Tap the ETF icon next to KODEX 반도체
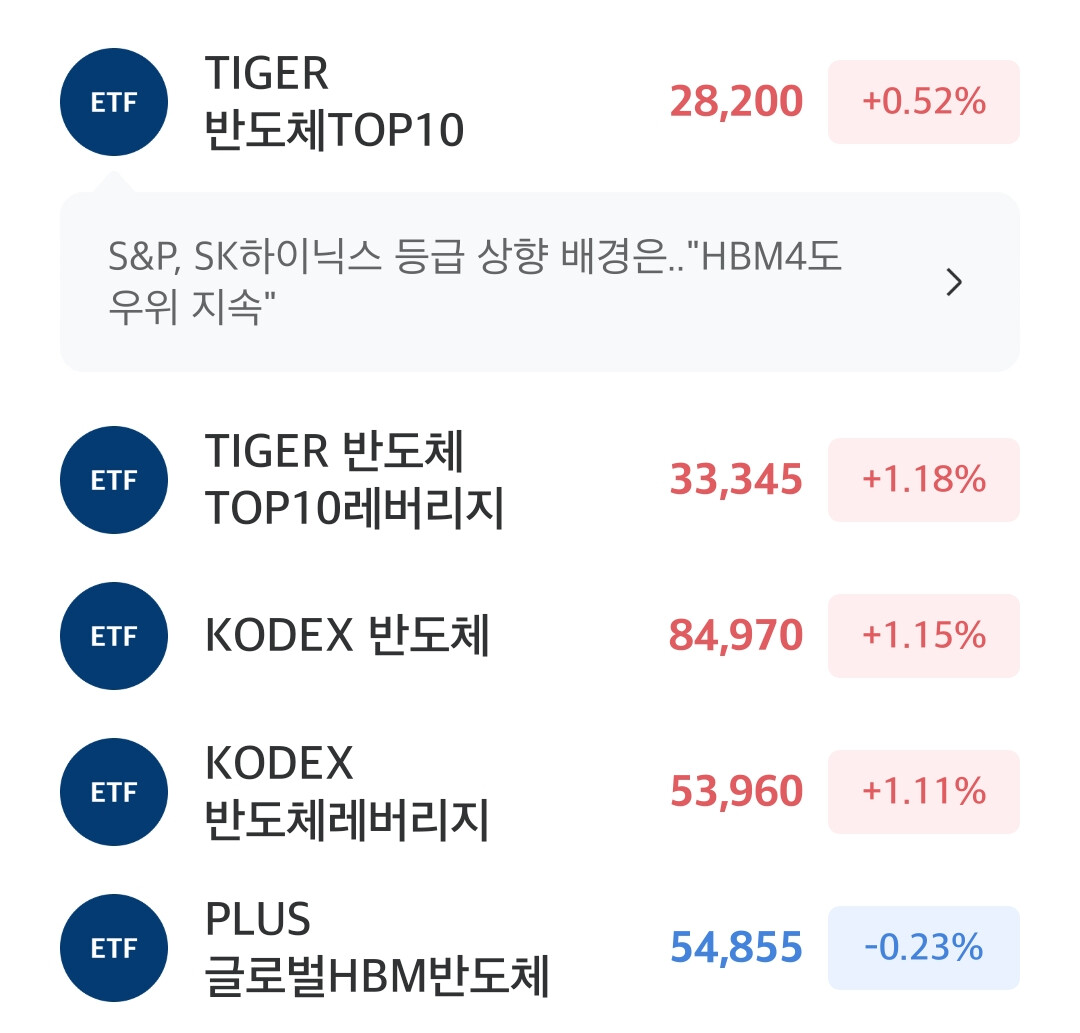The width and height of the screenshot is (1080, 1033). coord(114,636)
